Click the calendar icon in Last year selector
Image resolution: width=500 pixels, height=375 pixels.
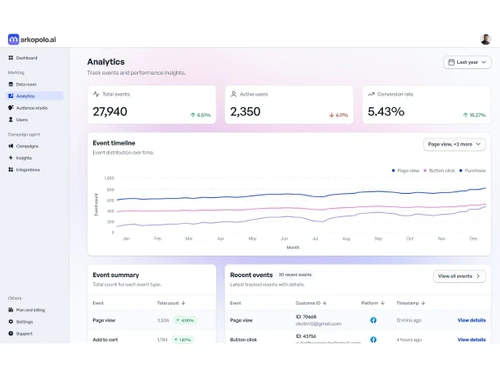(x=451, y=62)
